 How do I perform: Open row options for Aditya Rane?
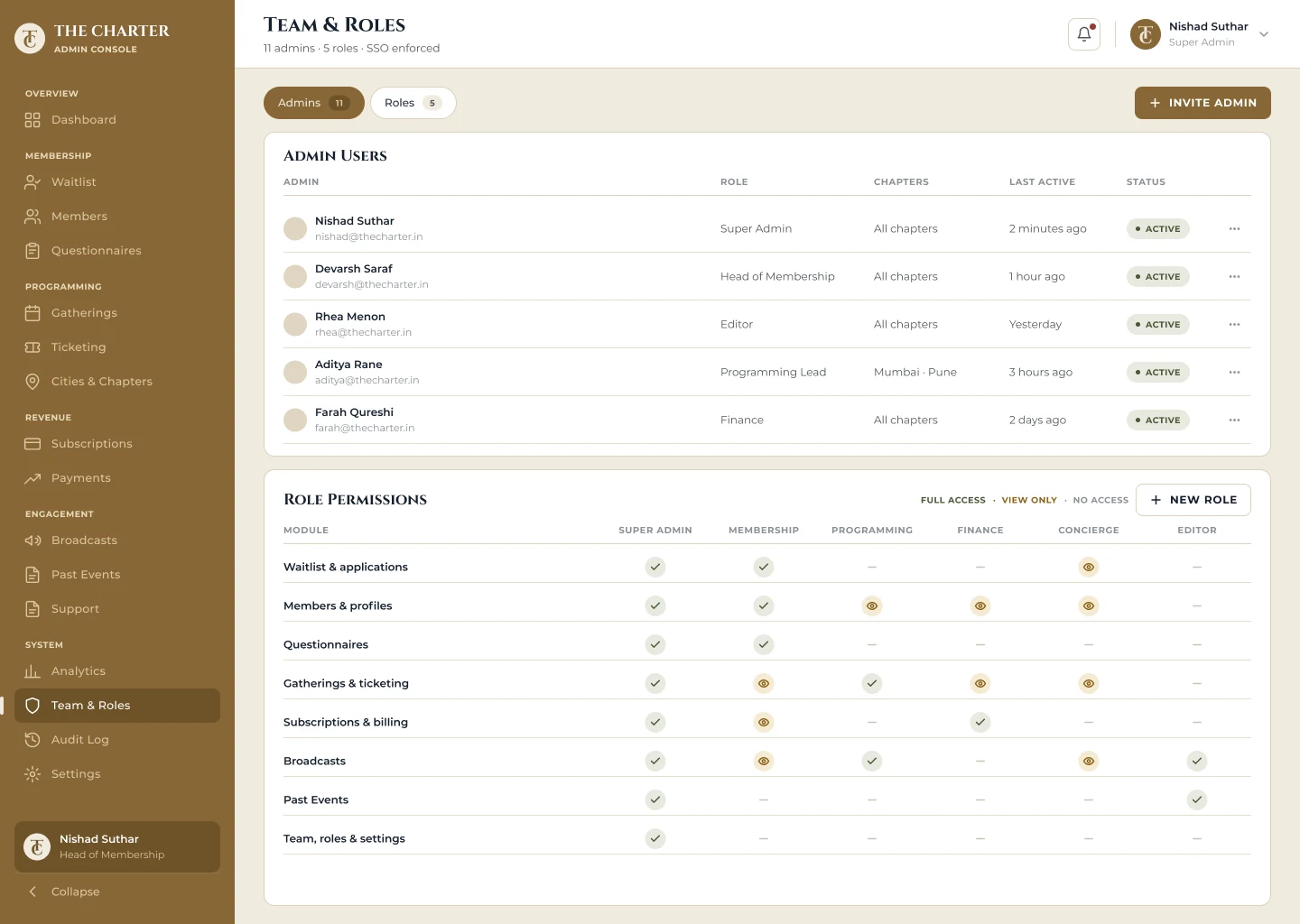click(x=1234, y=373)
